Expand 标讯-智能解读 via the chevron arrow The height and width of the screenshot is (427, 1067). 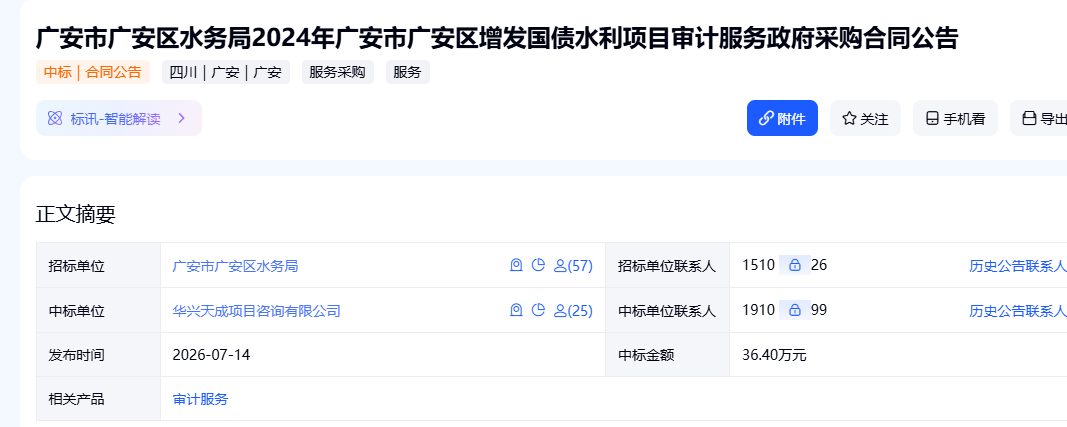(x=181, y=118)
